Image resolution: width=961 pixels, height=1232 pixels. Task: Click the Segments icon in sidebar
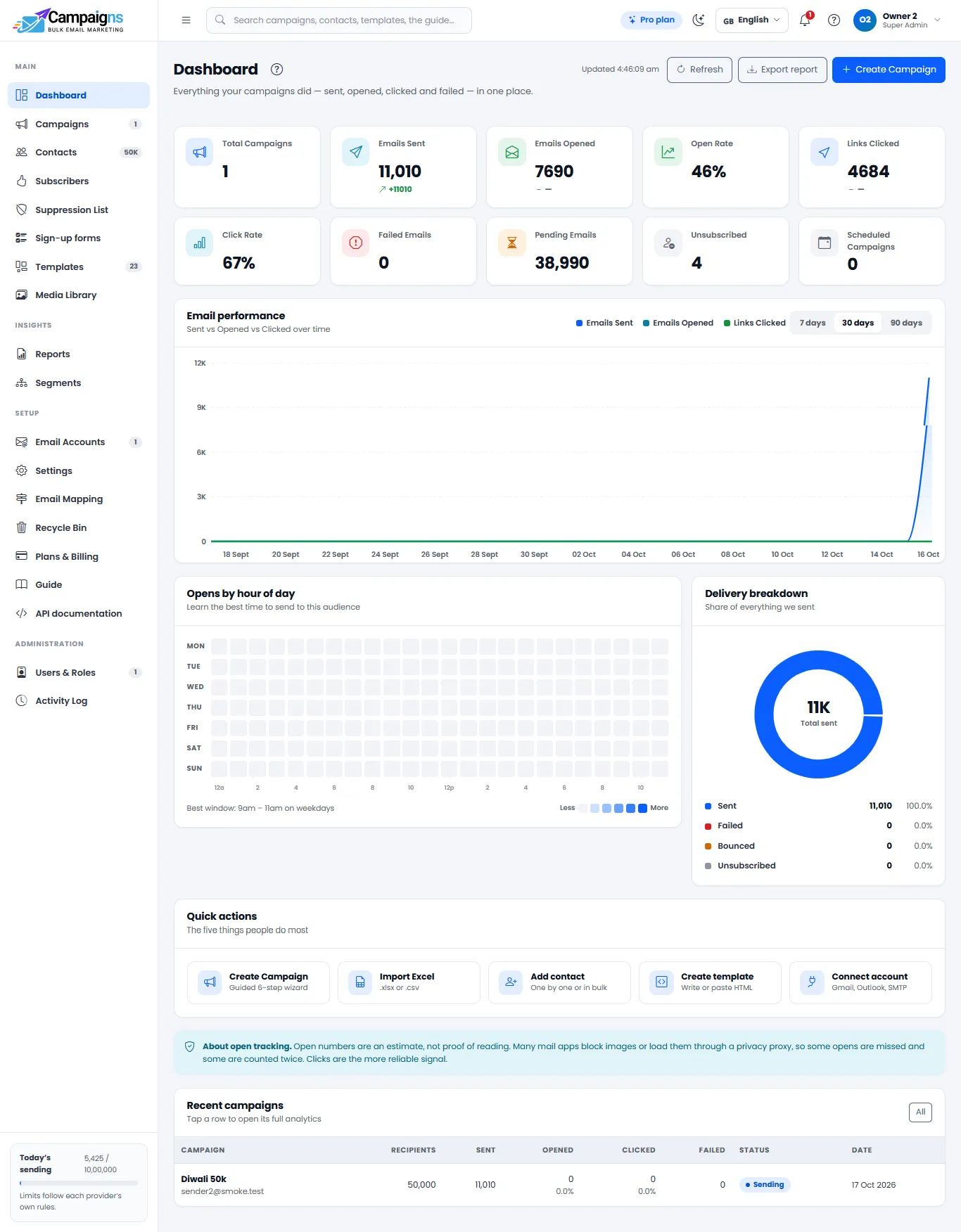click(x=22, y=383)
